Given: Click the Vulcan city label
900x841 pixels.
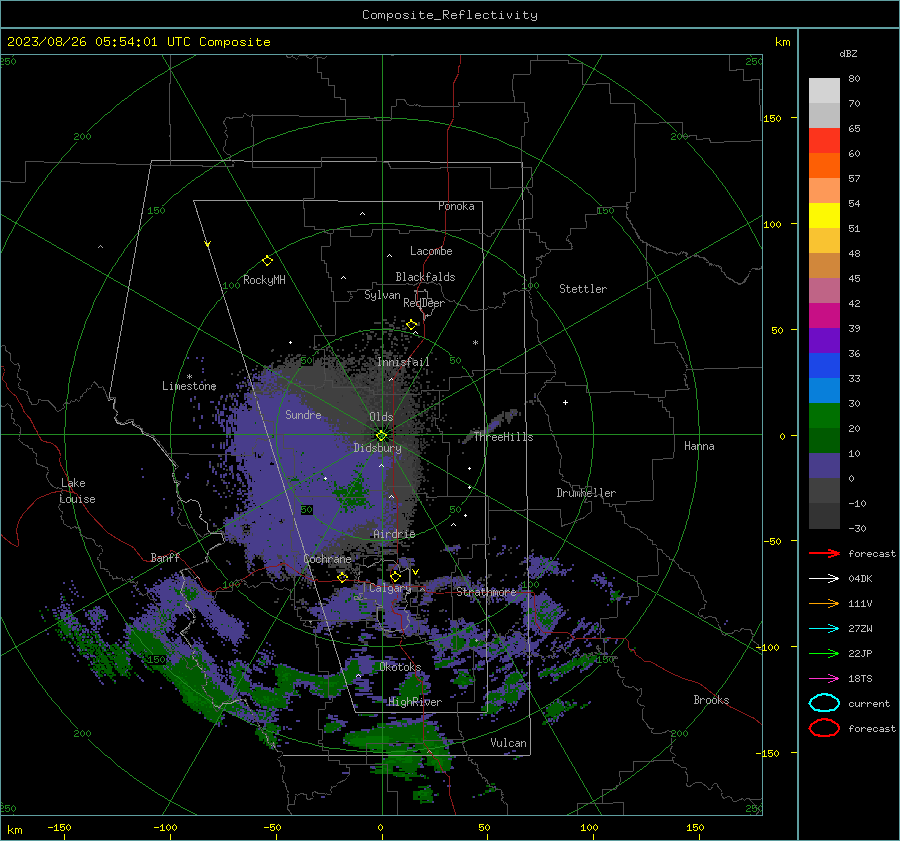Looking at the screenshot, I should pos(508,743).
